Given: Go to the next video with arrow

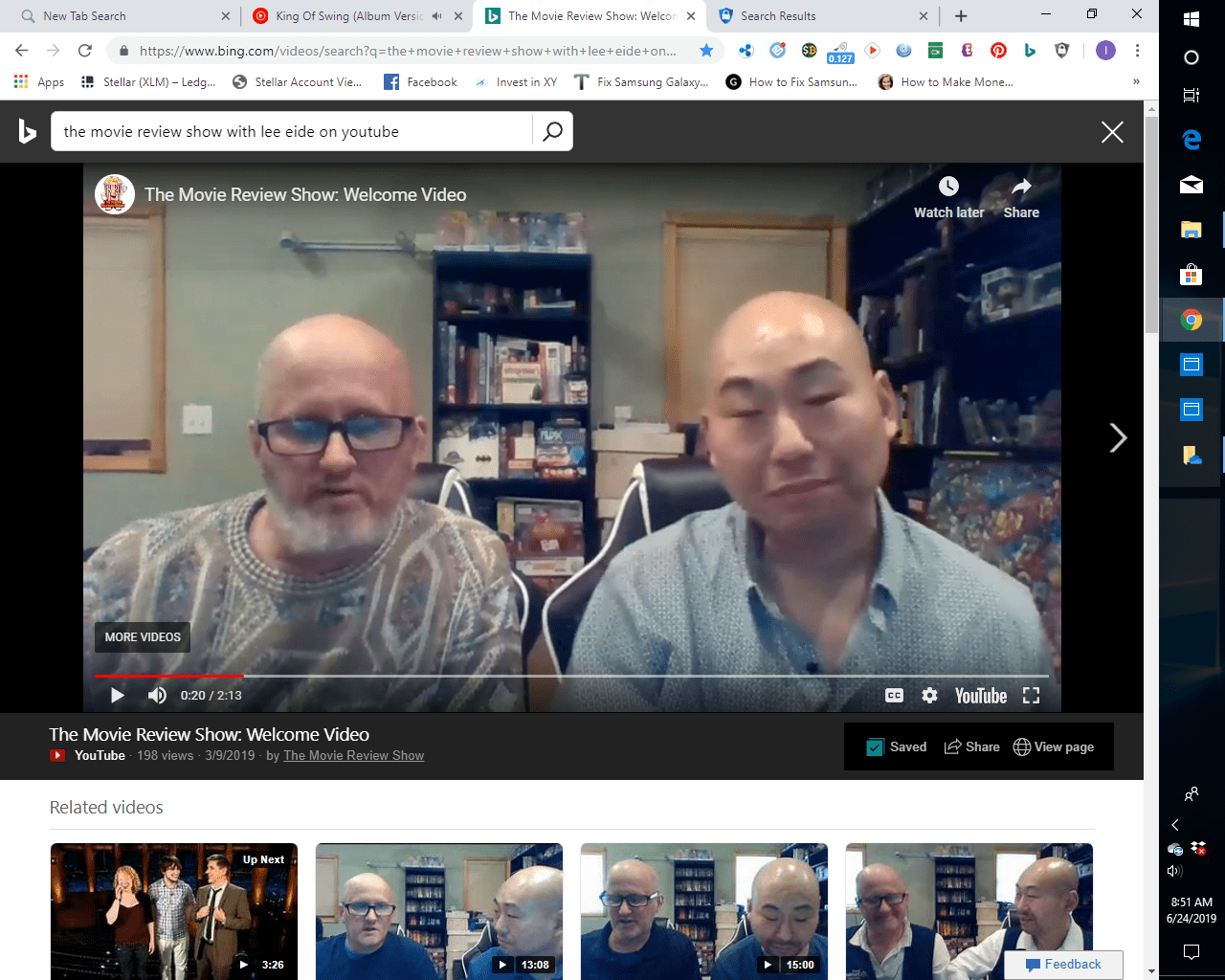Looking at the screenshot, I should click(1117, 438).
